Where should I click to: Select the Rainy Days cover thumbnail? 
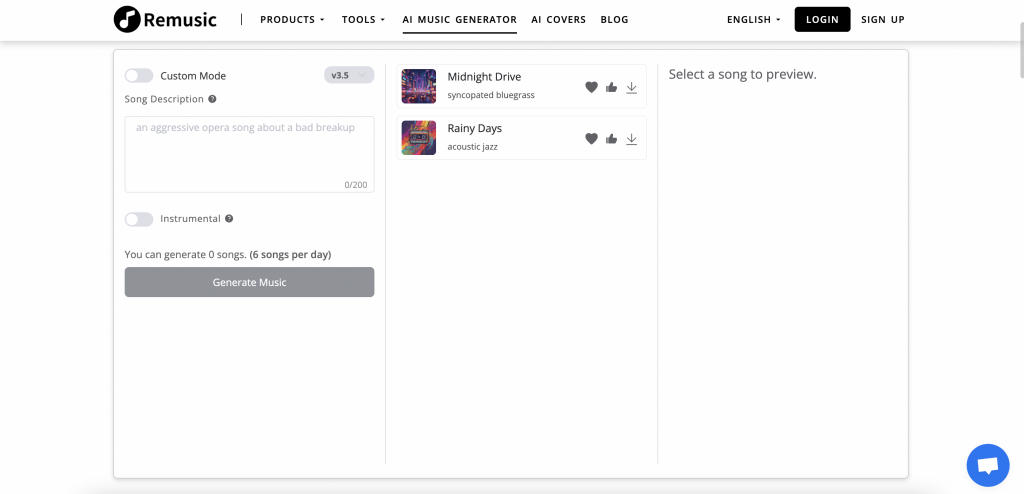pyautogui.click(x=419, y=138)
